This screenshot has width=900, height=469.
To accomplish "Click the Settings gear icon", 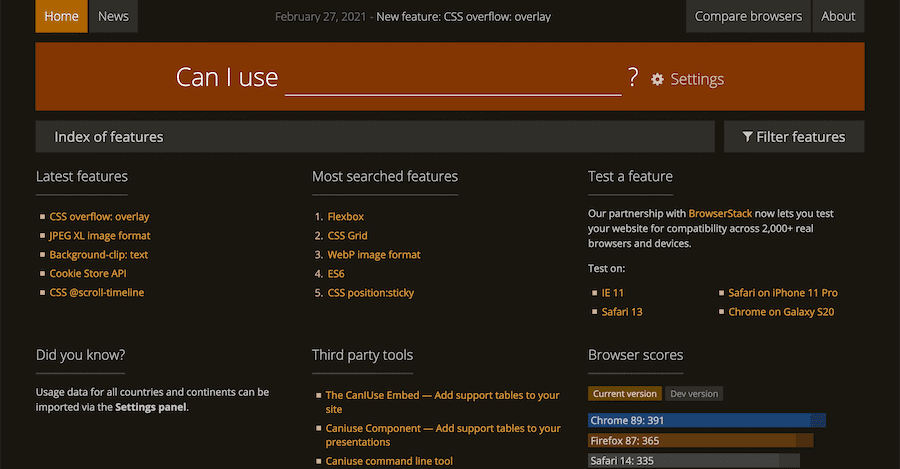I will click(x=657, y=79).
